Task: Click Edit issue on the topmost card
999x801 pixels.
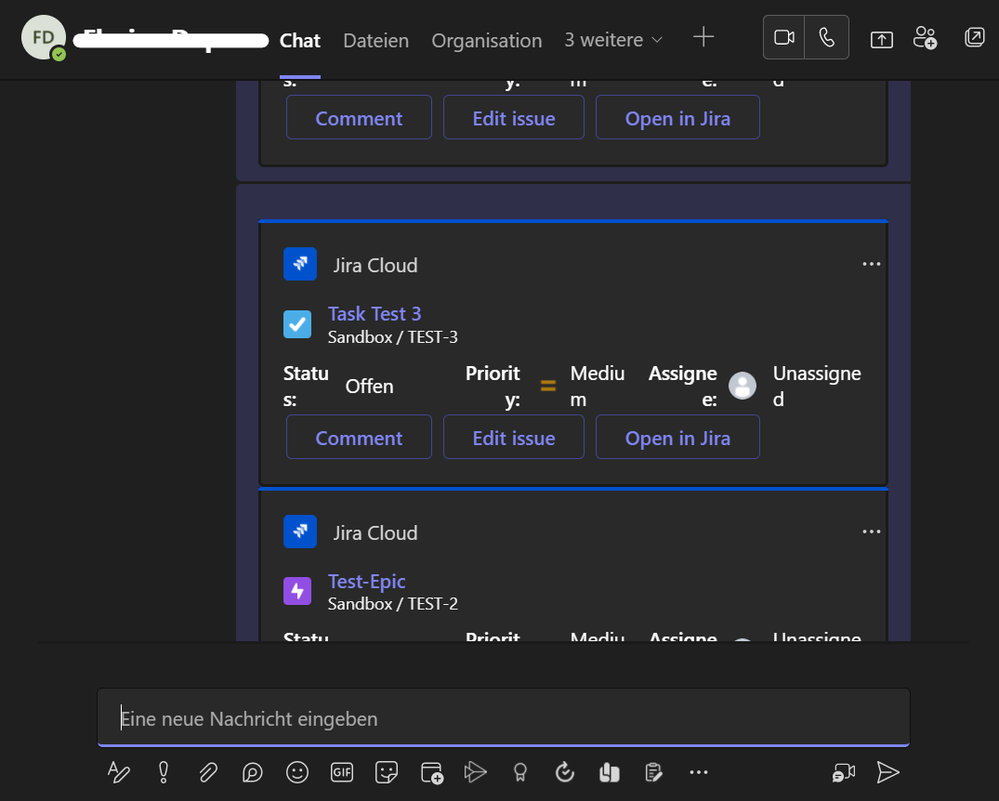Action: (x=514, y=118)
